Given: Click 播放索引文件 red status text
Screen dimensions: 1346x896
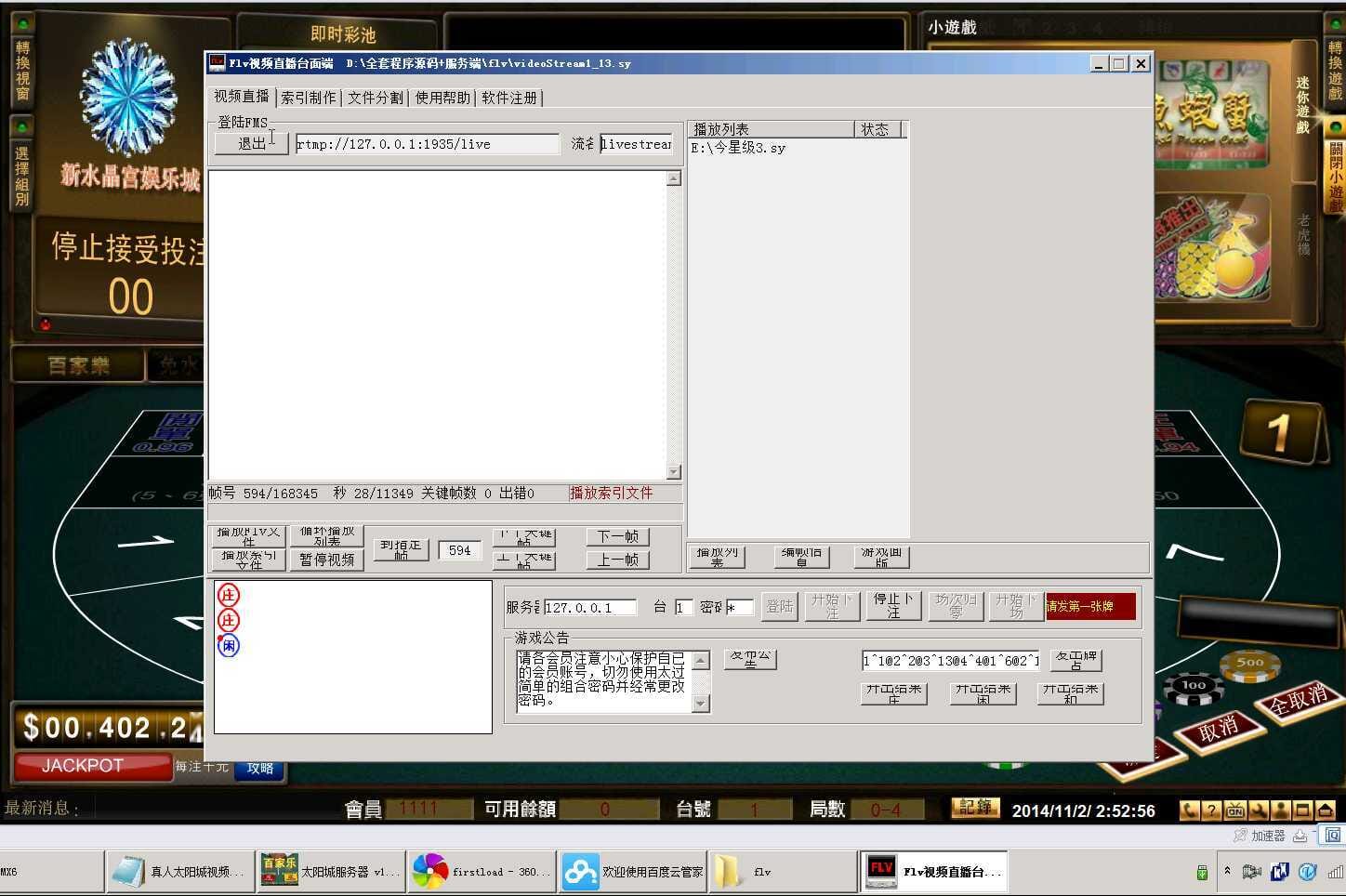Looking at the screenshot, I should coord(611,493).
